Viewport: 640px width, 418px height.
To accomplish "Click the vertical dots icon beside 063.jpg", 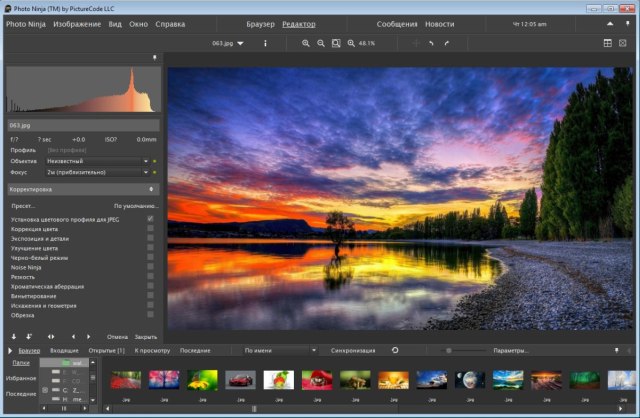I will click(265, 43).
